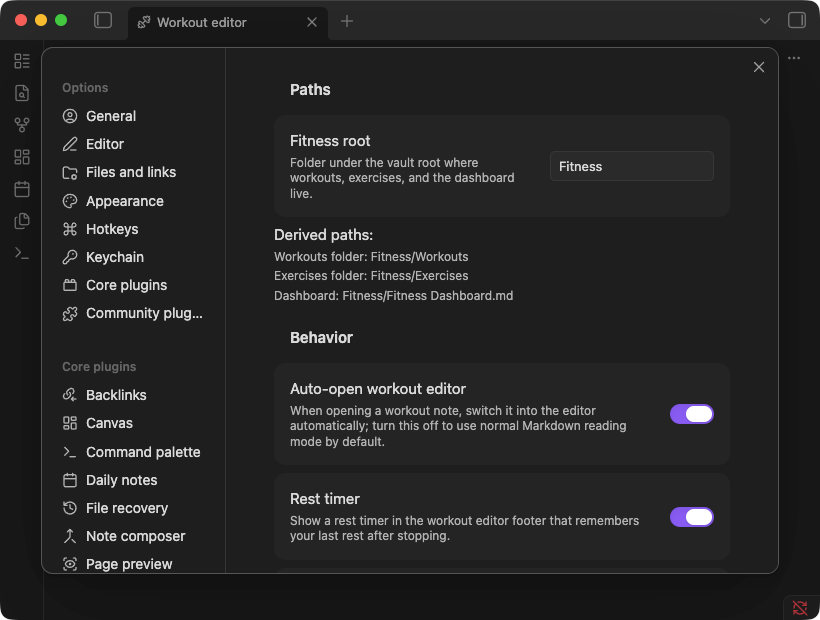
Task: Click the 'Options' sidebar section header
Action: pos(85,88)
